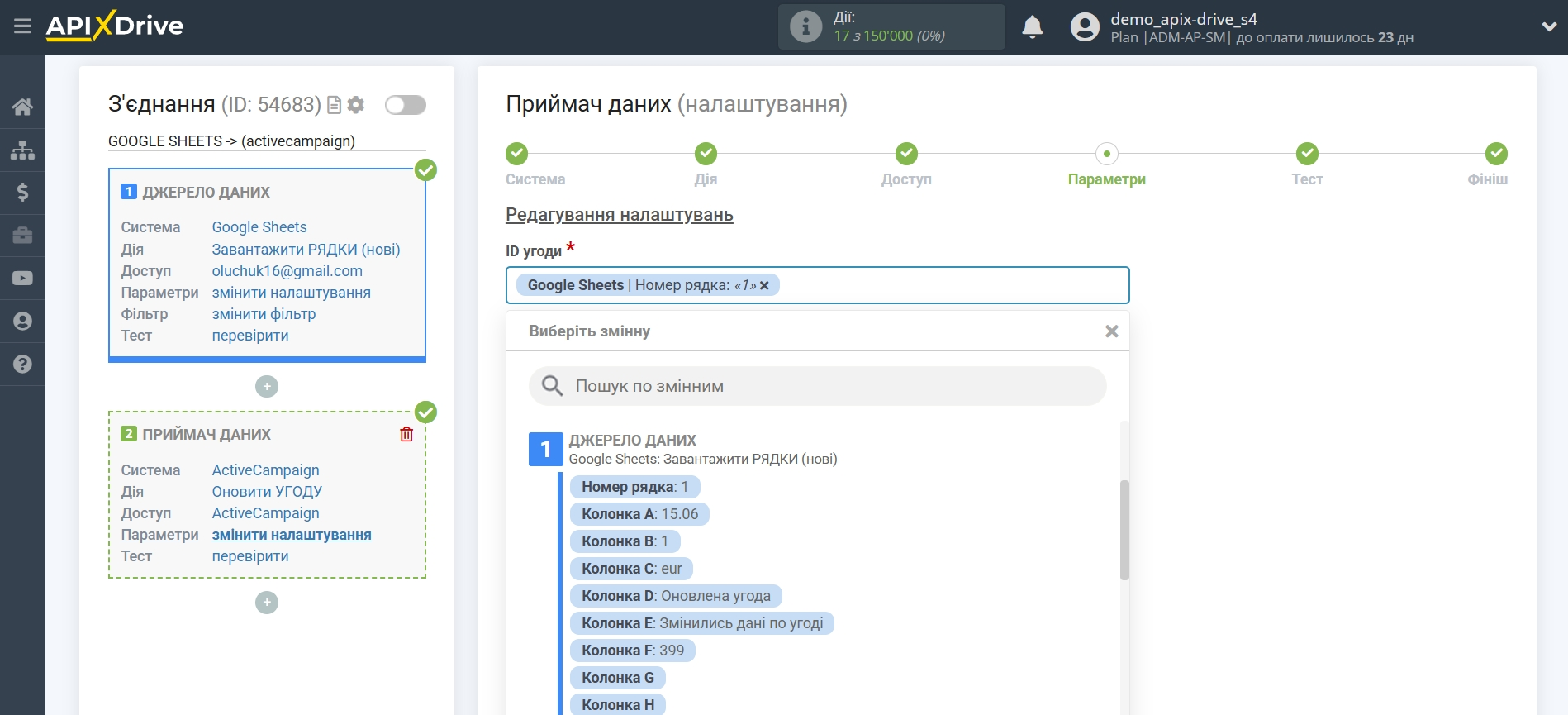
Task: Go to the Доступ step
Action: point(906,164)
